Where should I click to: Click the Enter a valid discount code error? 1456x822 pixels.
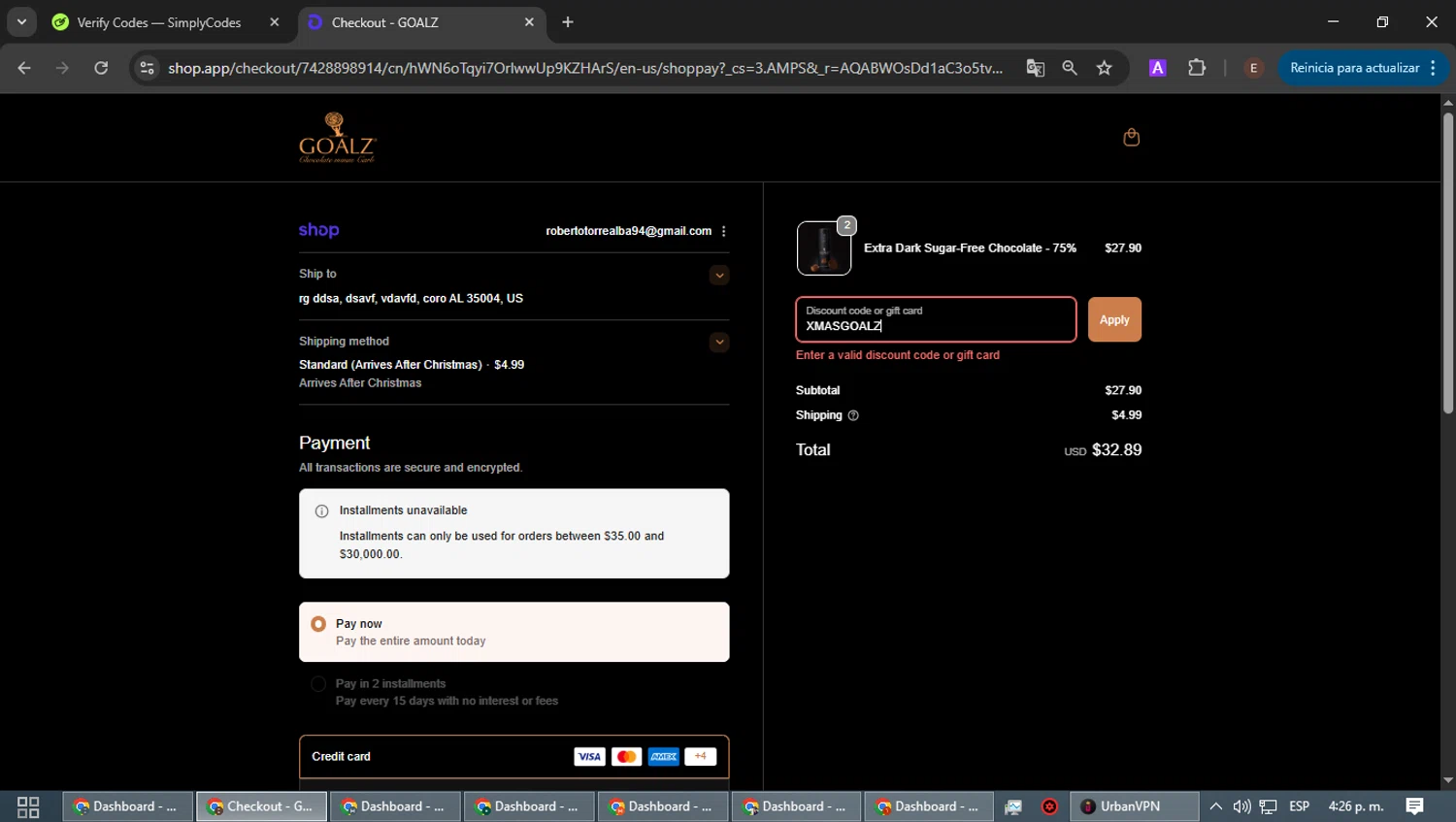point(898,355)
